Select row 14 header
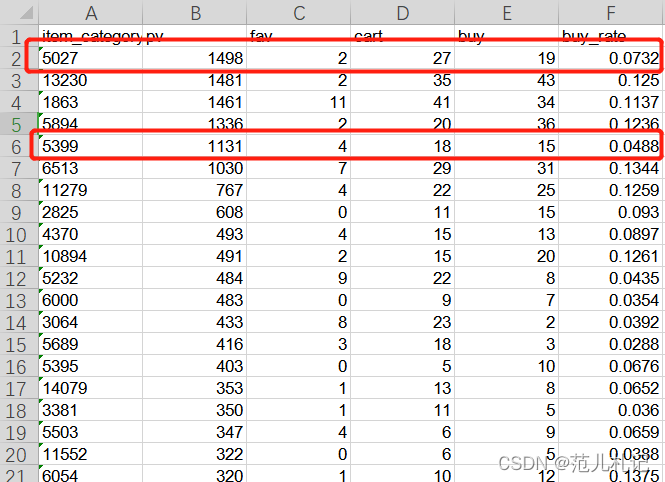 [19, 322]
